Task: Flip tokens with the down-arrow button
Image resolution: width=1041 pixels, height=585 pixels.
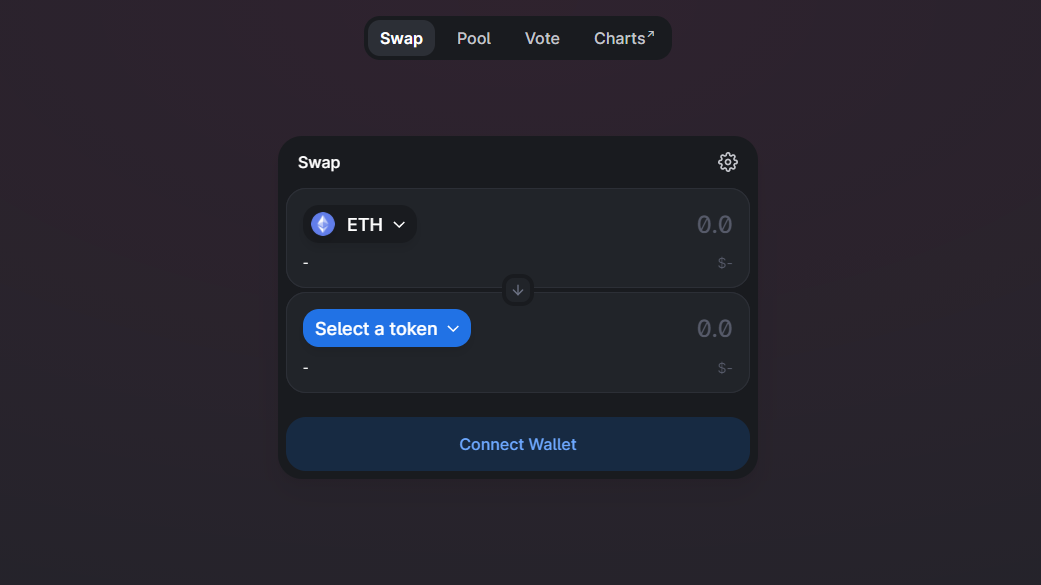Action: 518,290
